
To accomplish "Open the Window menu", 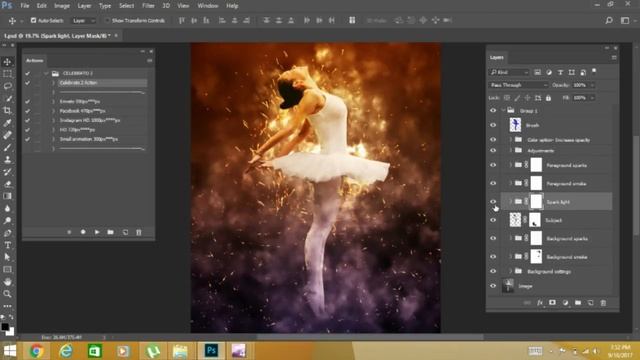I will click(208, 6).
